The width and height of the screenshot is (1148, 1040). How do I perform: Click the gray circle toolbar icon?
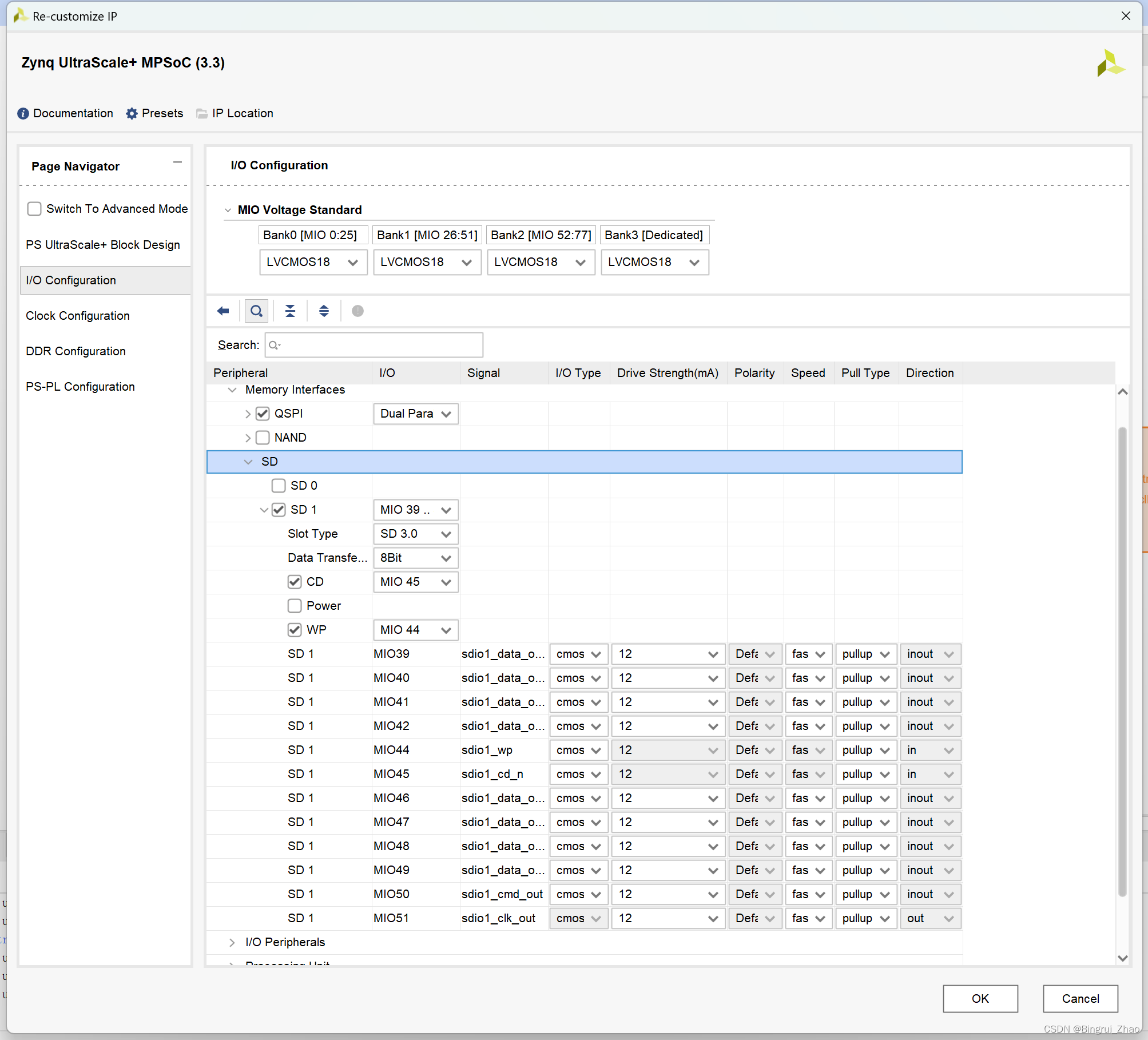click(357, 311)
